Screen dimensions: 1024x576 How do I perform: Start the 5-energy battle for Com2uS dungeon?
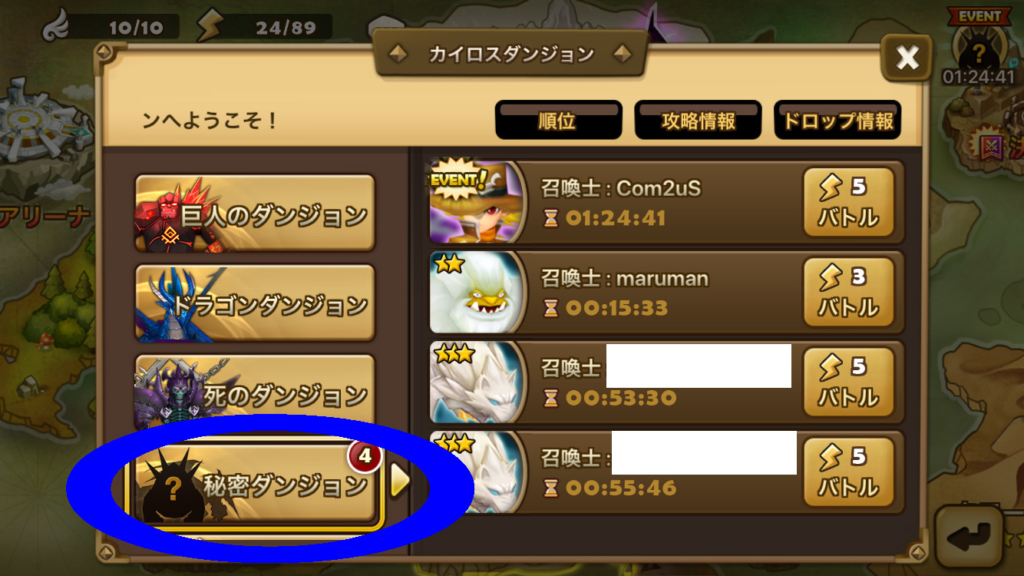(x=848, y=202)
